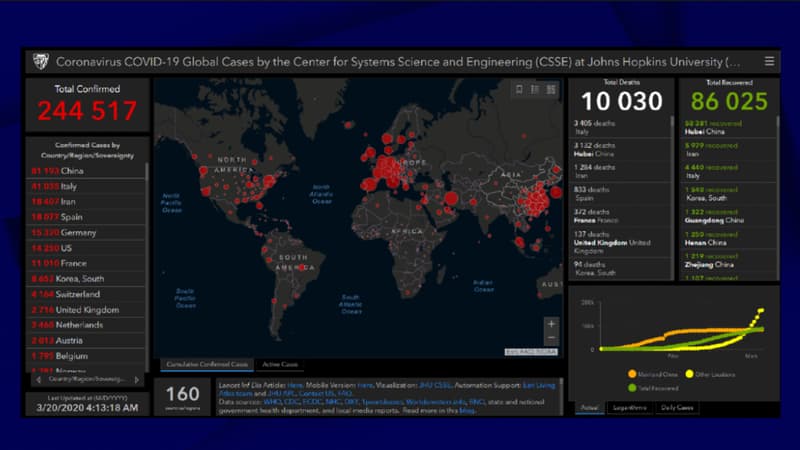800x450 pixels.
Task: Open the blog link in info panel
Action: (466, 410)
